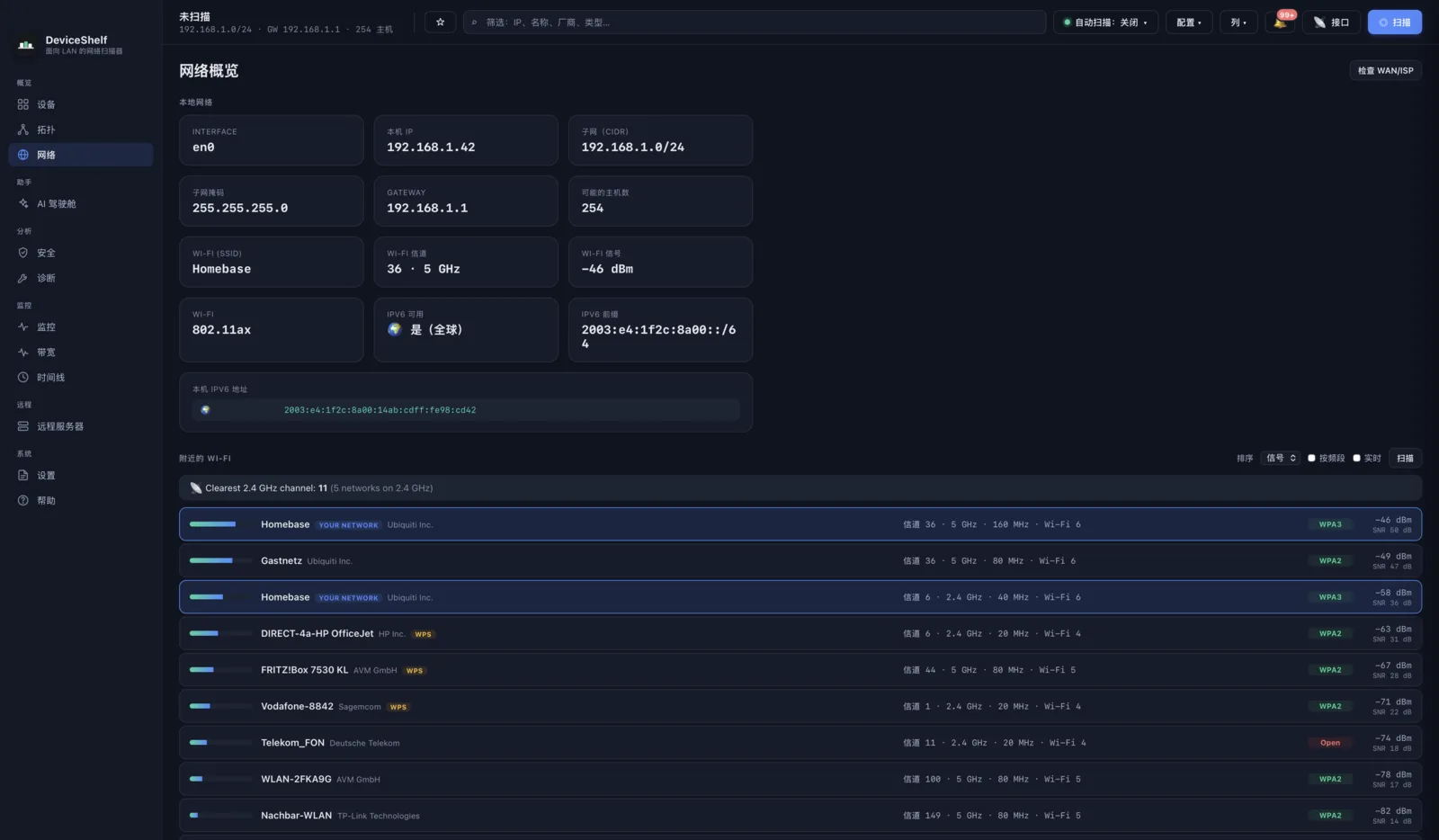Toggle the 按频段 checkbox
Image resolution: width=1439 pixels, height=840 pixels.
pos(1311,459)
